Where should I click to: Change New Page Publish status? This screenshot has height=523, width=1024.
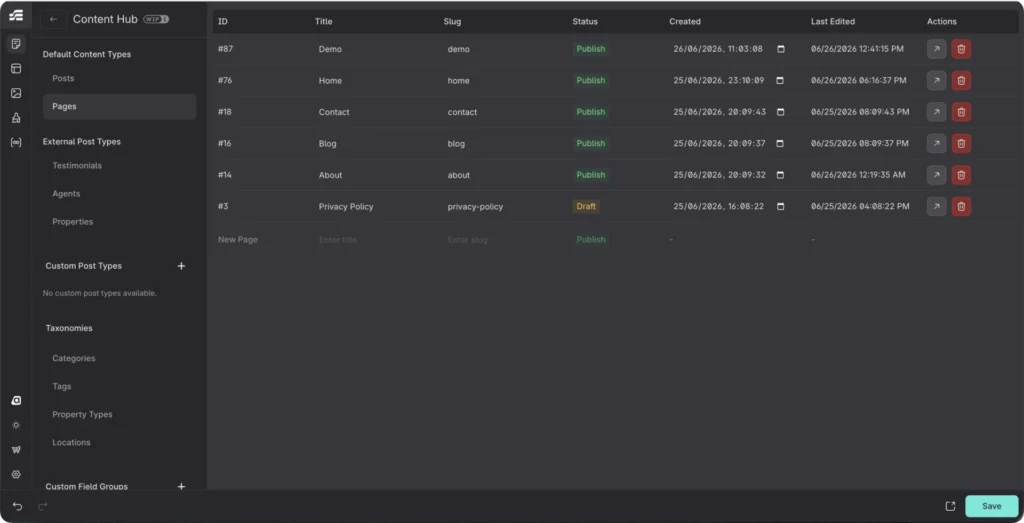pyautogui.click(x=590, y=240)
